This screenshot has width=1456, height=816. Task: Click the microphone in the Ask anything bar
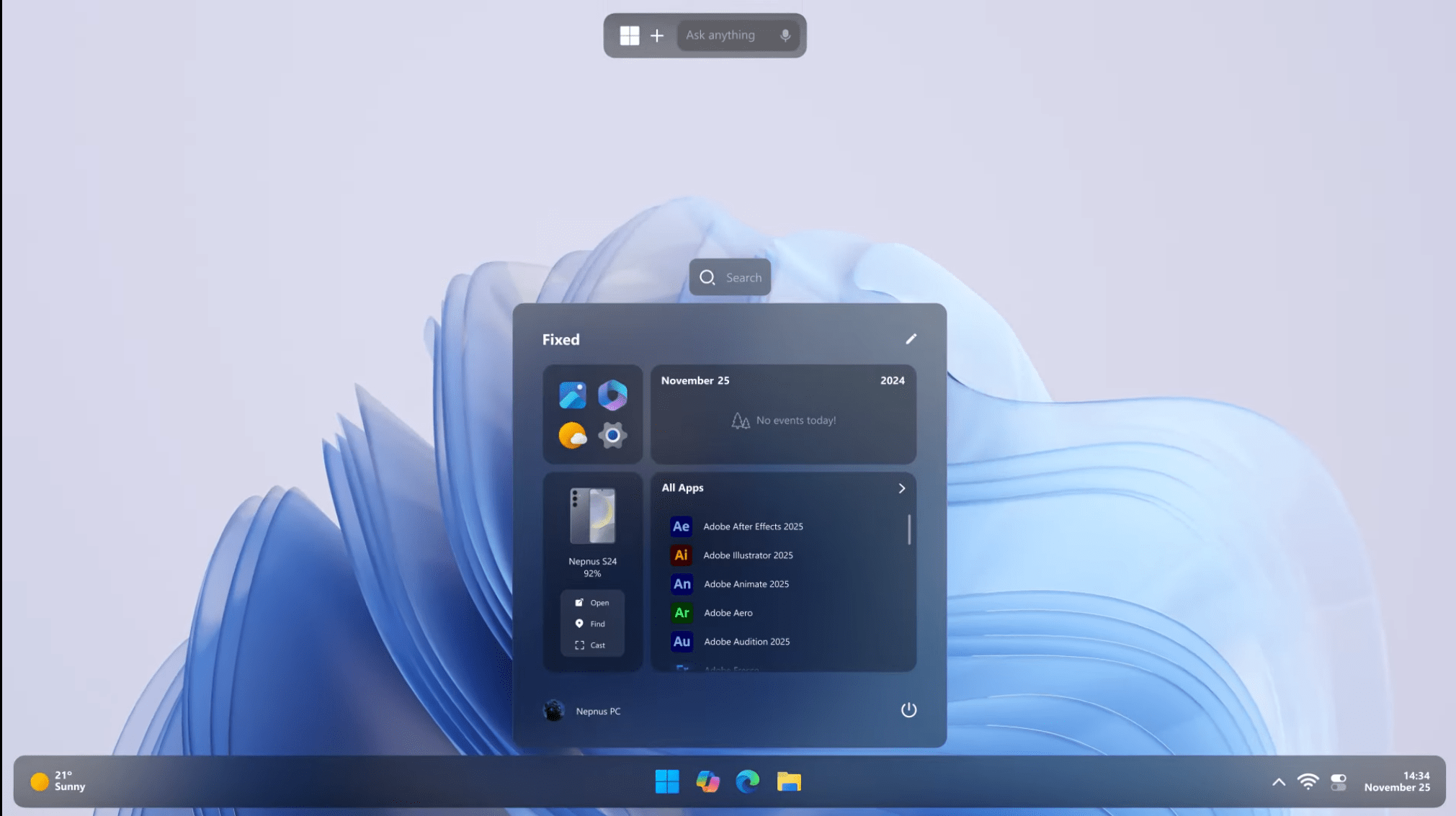(785, 35)
